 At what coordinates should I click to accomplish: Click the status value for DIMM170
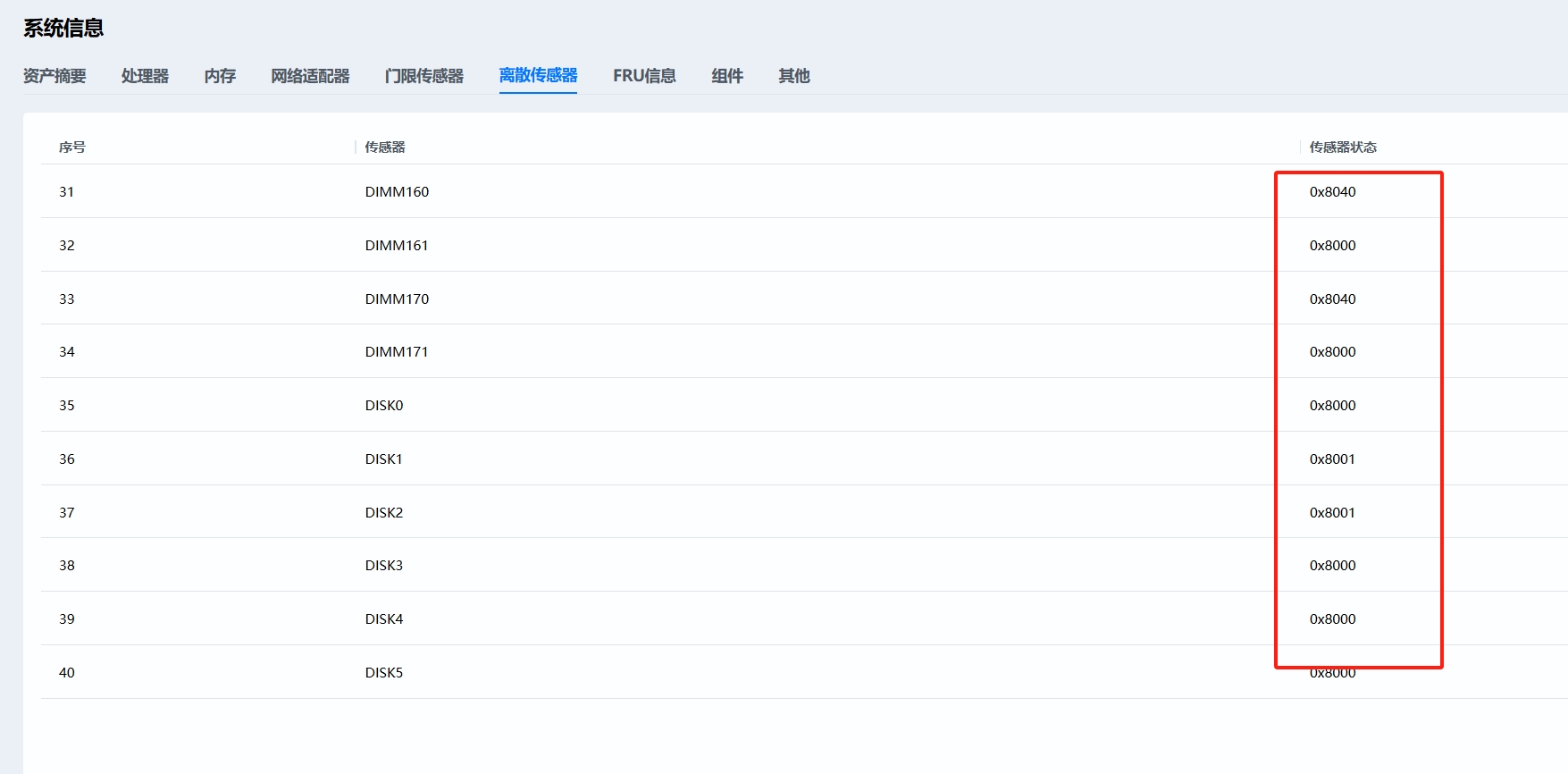pos(1332,299)
